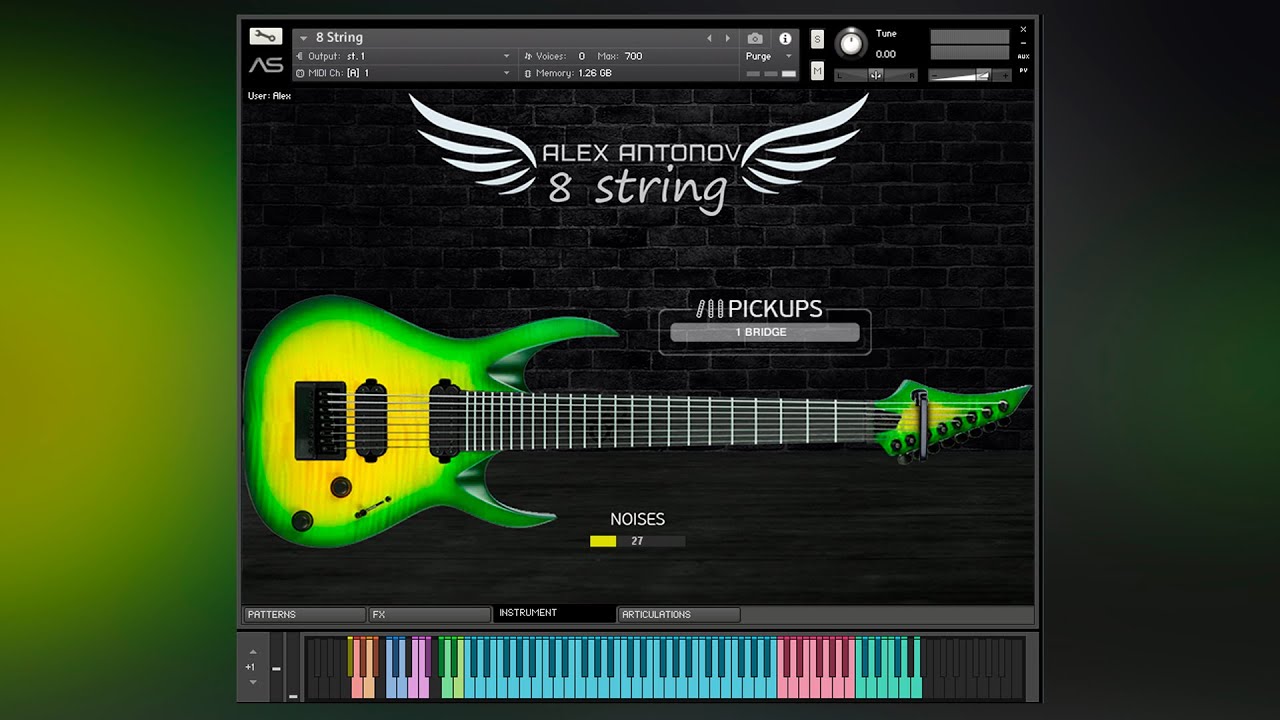Click the guitar tone knob near output jack
This screenshot has width=1280, height=720.
coord(301,520)
